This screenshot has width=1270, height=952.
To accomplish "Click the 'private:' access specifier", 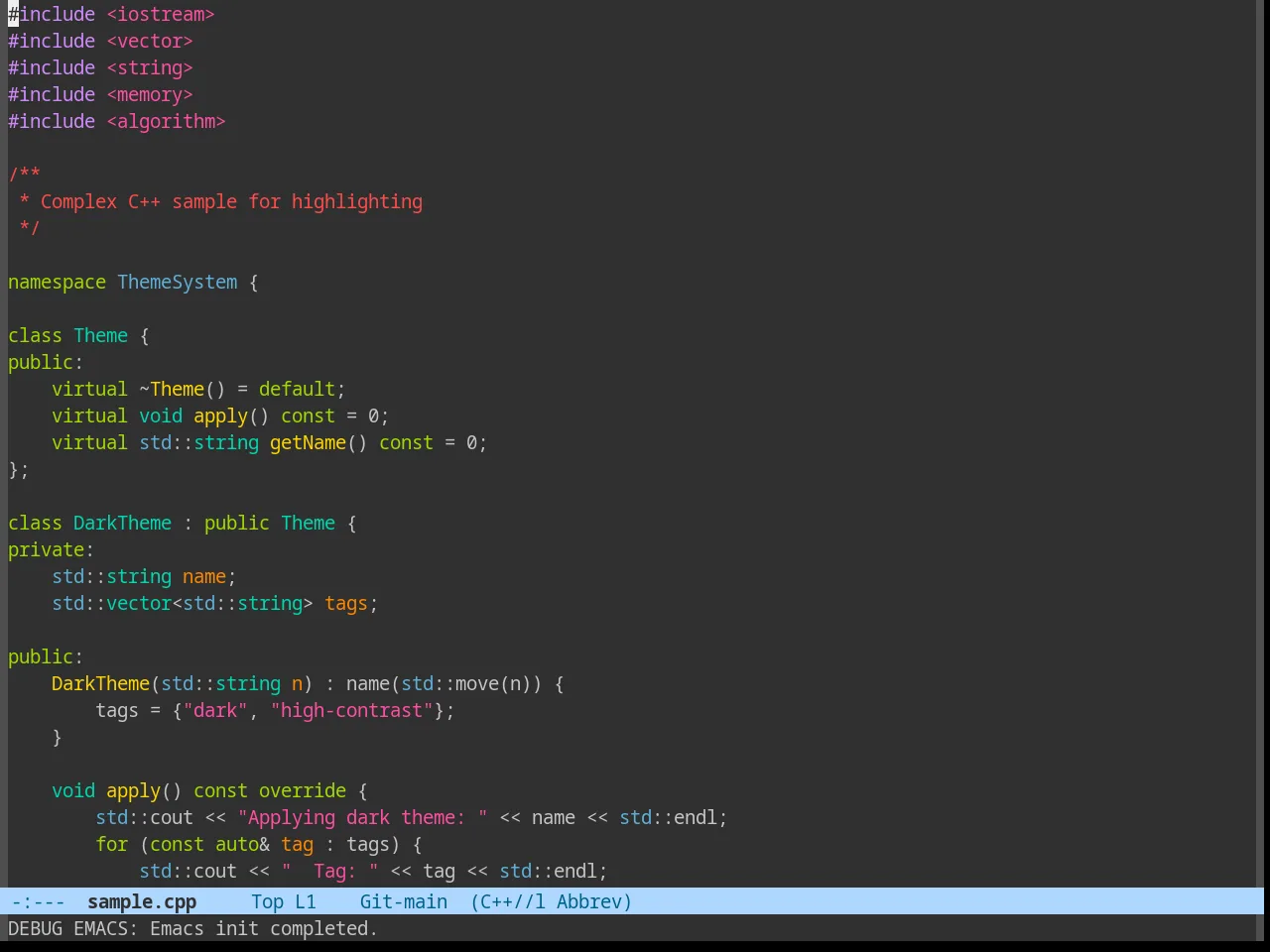I will point(51,549).
